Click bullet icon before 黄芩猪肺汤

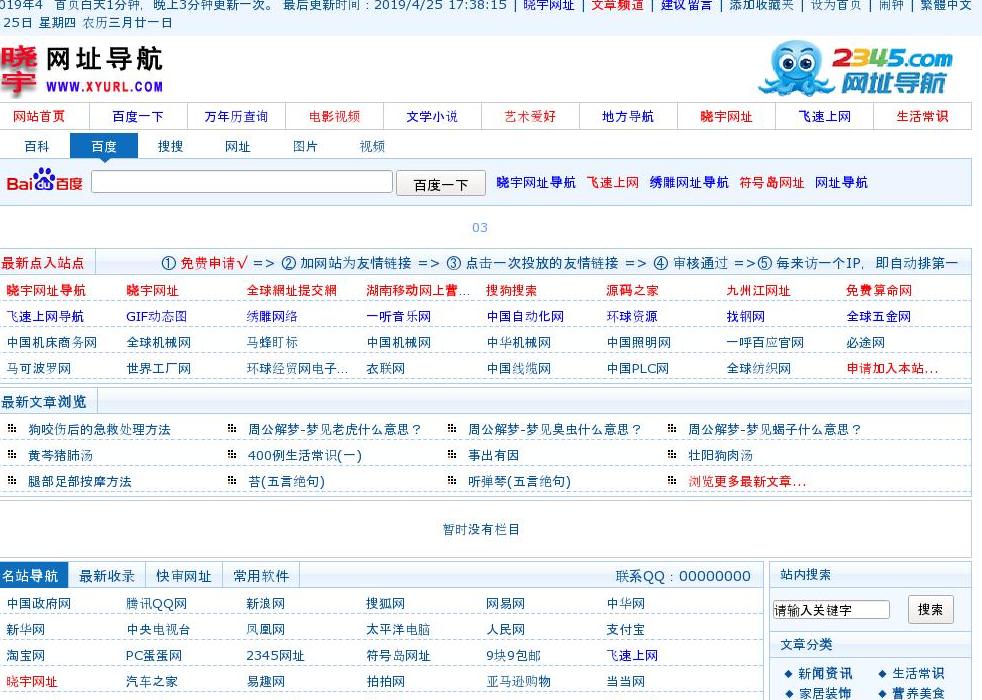[12, 455]
